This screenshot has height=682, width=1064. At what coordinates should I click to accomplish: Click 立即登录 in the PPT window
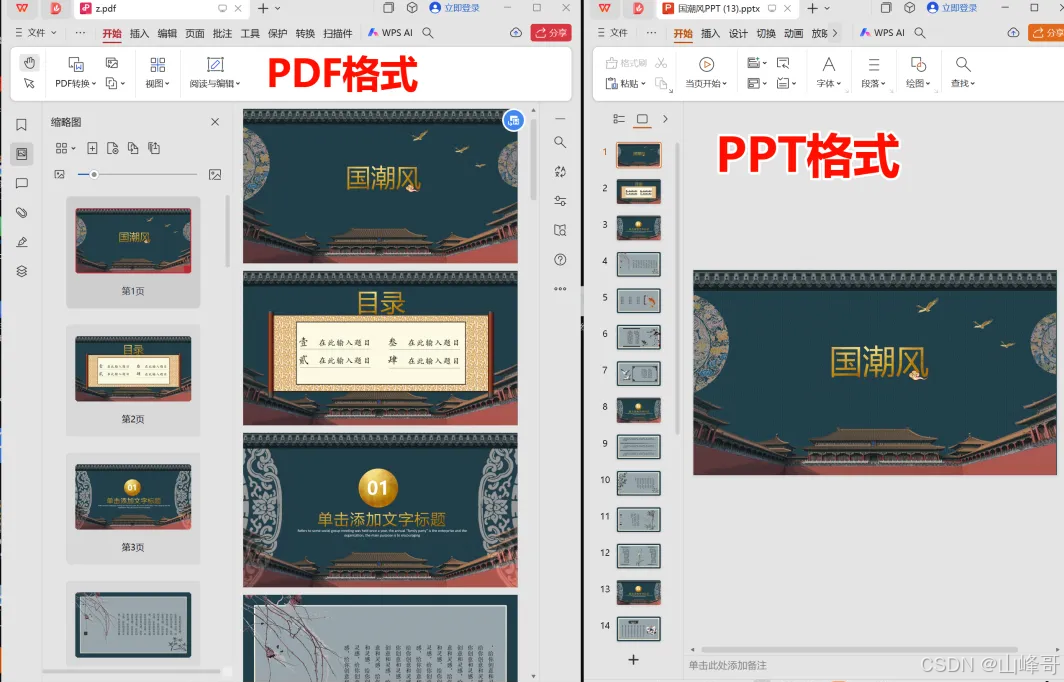[952, 8]
